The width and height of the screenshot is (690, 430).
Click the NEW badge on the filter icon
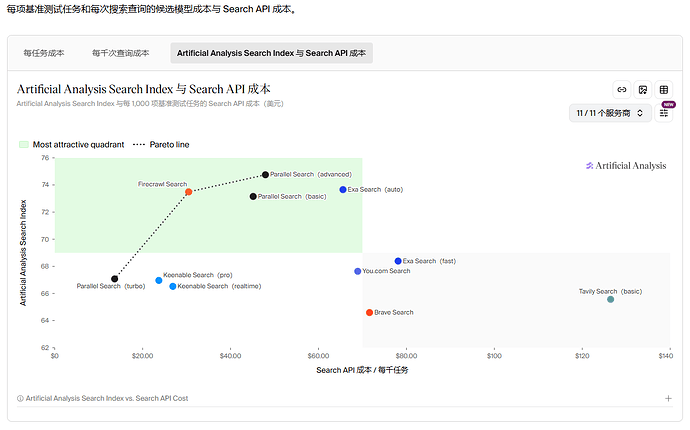pyautogui.click(x=668, y=104)
